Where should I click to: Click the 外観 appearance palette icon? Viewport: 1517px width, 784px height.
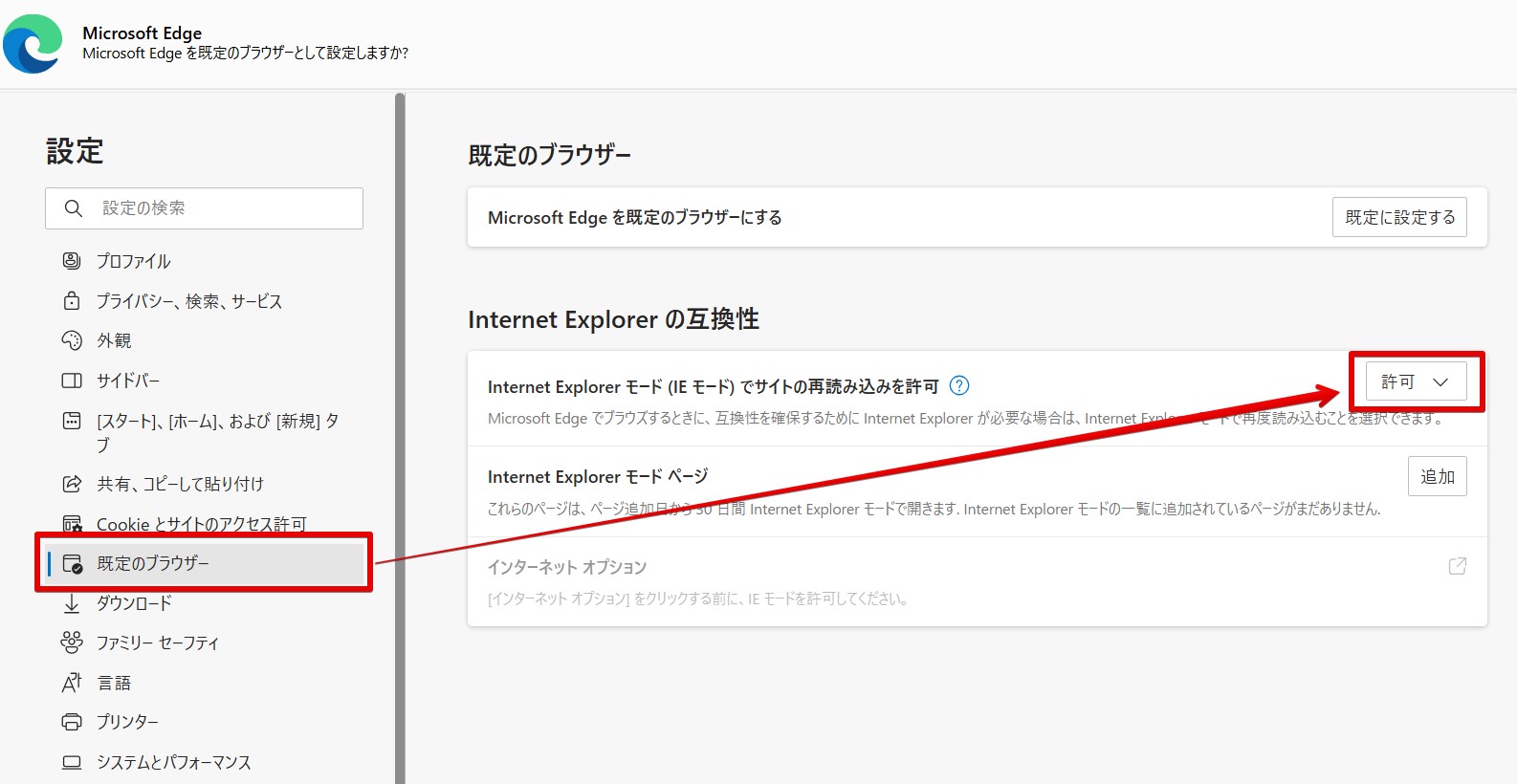[72, 340]
